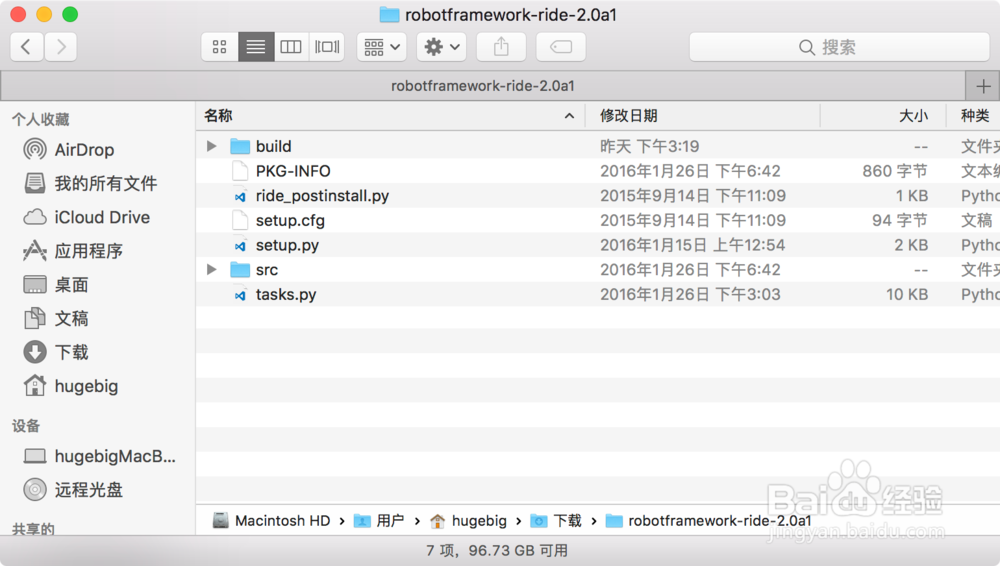The width and height of the screenshot is (1000, 566).
Task: Sort by 种类 column header
Action: (x=975, y=115)
